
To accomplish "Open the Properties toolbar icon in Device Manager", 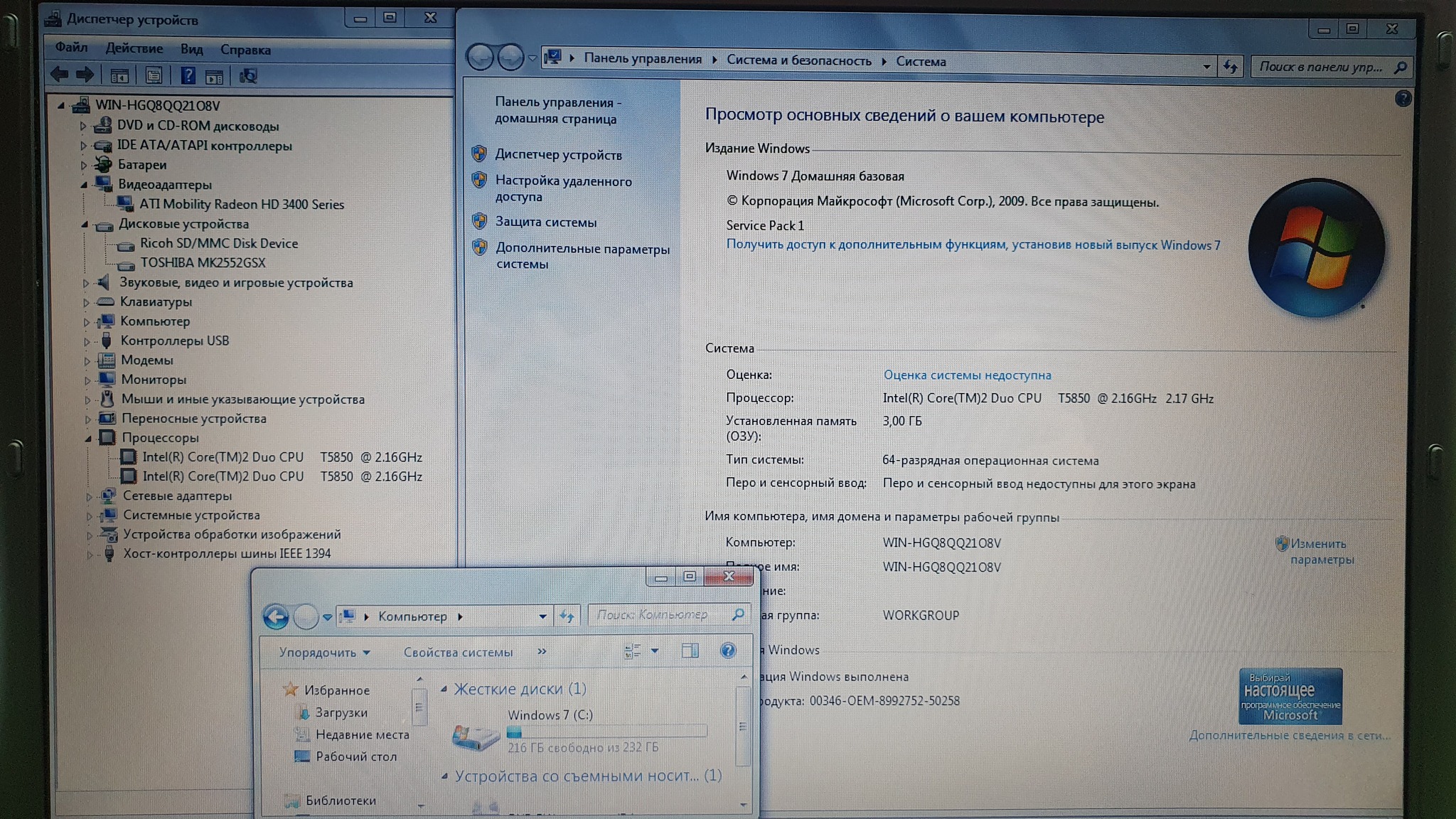I will click(154, 75).
